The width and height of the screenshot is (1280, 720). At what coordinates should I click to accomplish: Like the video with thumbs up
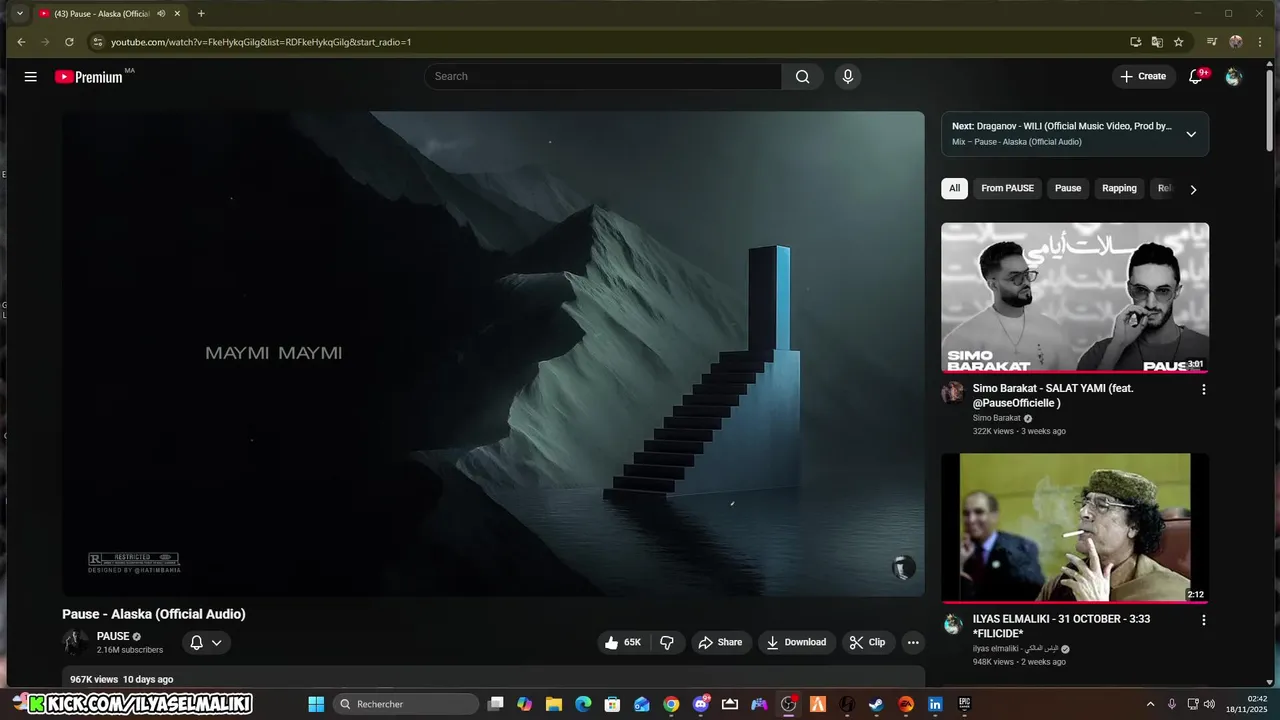click(622, 642)
